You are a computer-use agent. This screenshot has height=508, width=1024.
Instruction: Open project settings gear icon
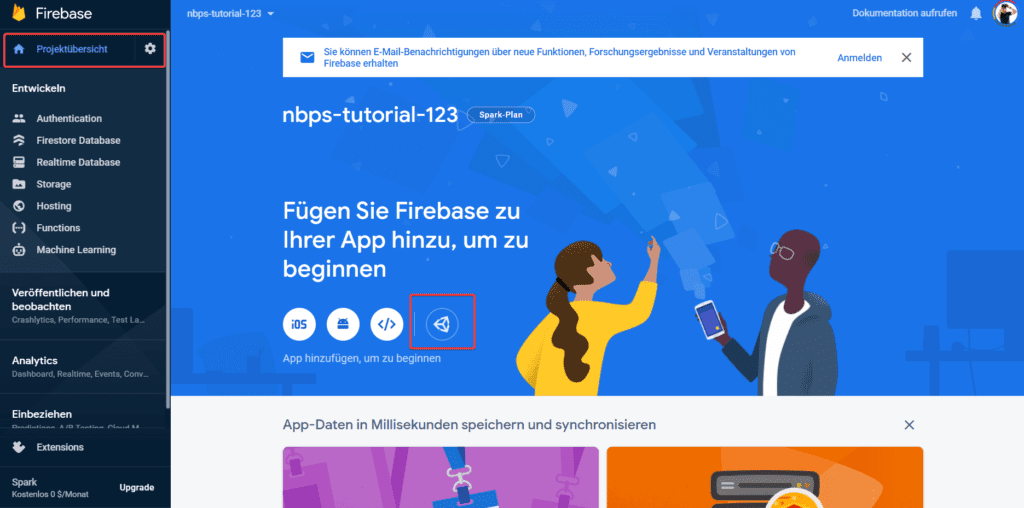[150, 48]
